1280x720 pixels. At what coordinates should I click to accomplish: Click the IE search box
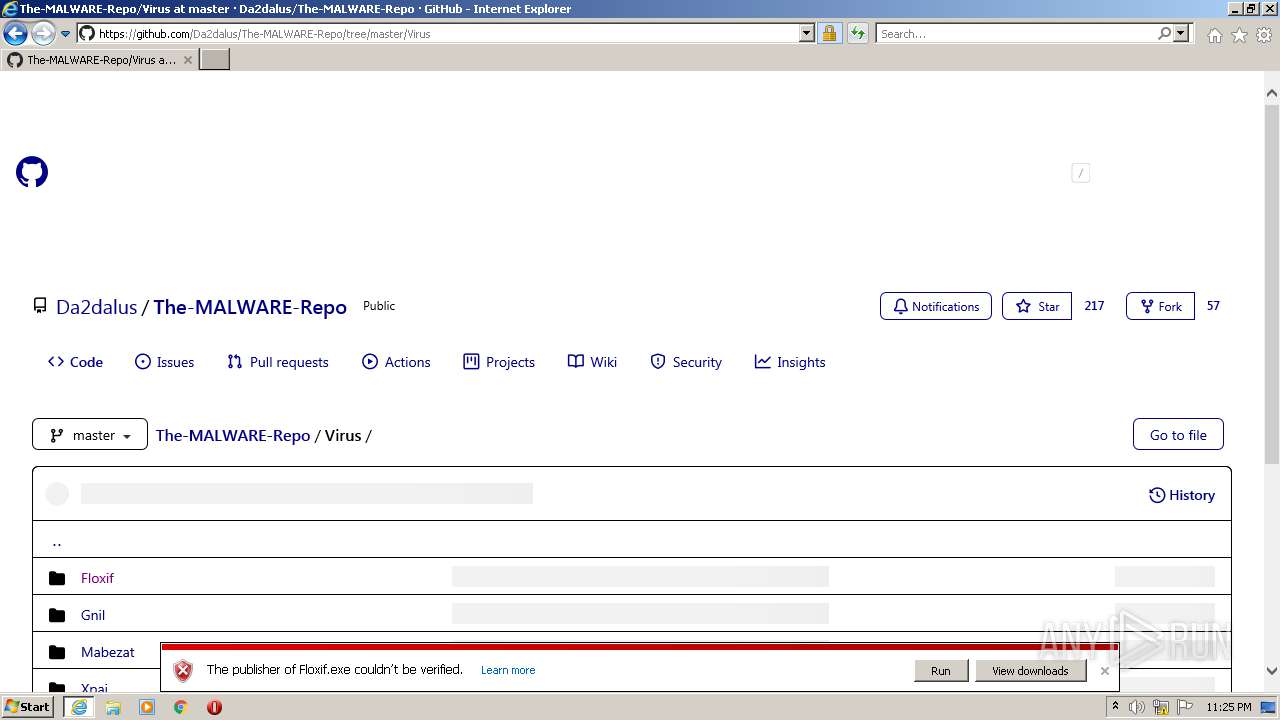[1016, 33]
